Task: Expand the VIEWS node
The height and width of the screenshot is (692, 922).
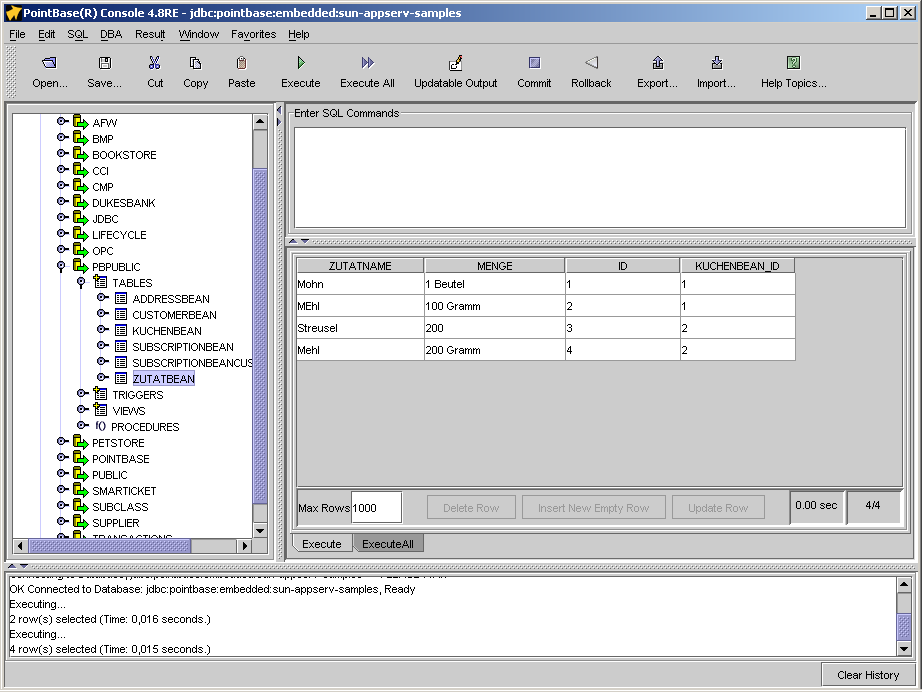Action: click(x=82, y=409)
